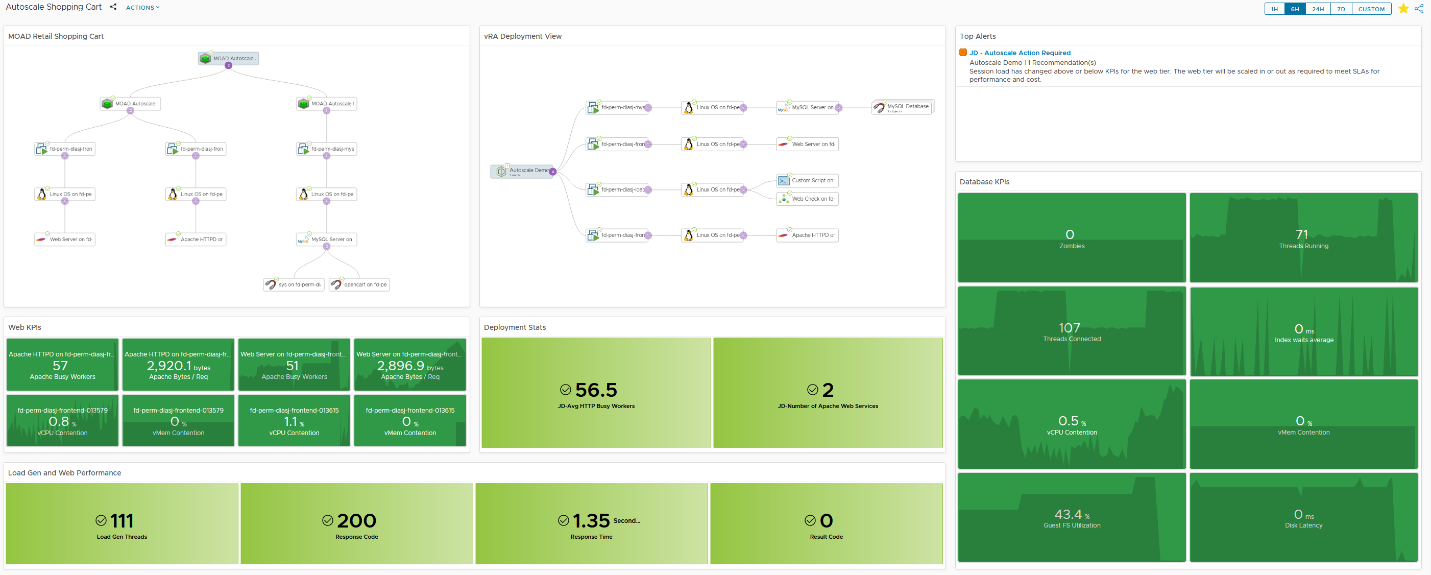Open the Database KPIs vCPU Contention 0.5% tile
The width and height of the screenshot is (1431, 575).
coord(1072,424)
